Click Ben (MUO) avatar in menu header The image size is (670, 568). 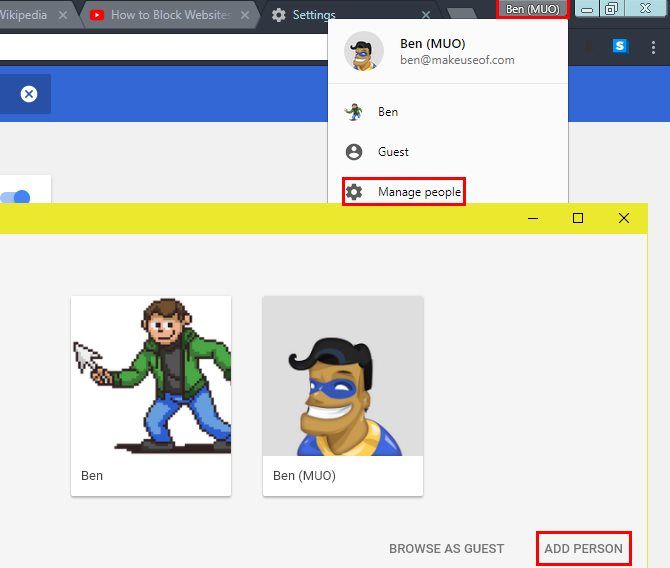(364, 51)
